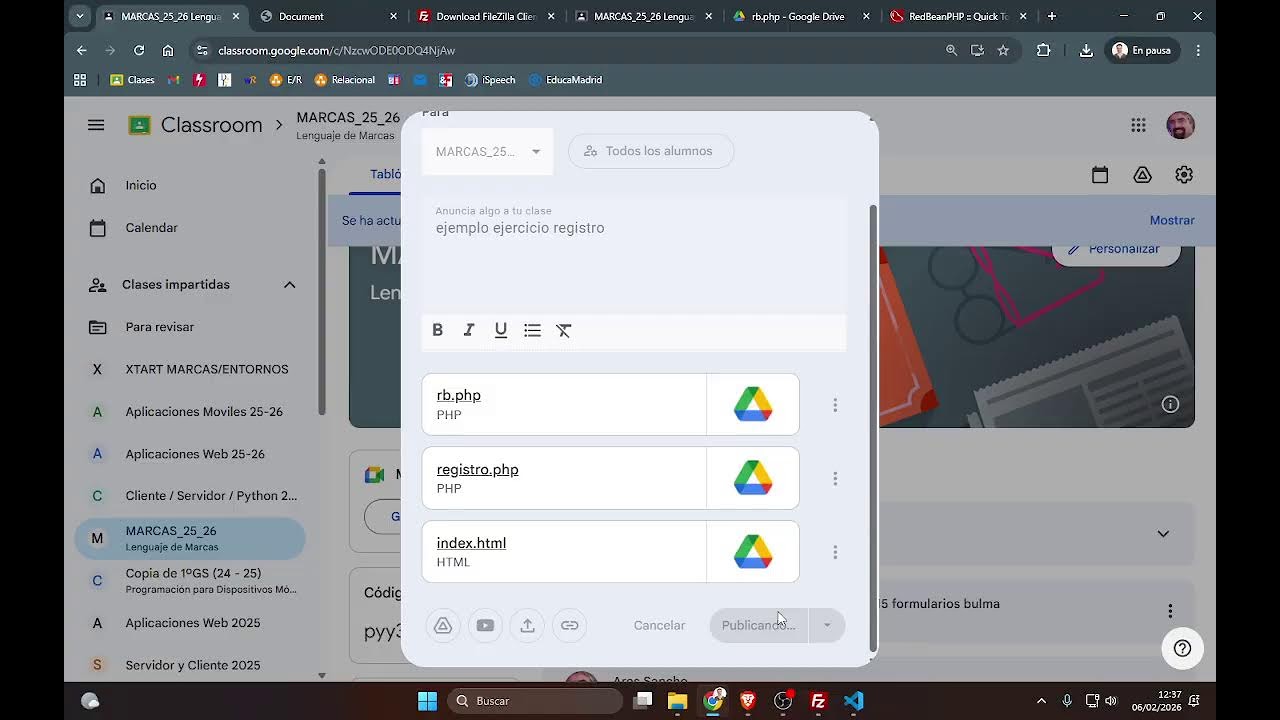Open options menu for the index.html attachment
1280x720 pixels.
(835, 552)
